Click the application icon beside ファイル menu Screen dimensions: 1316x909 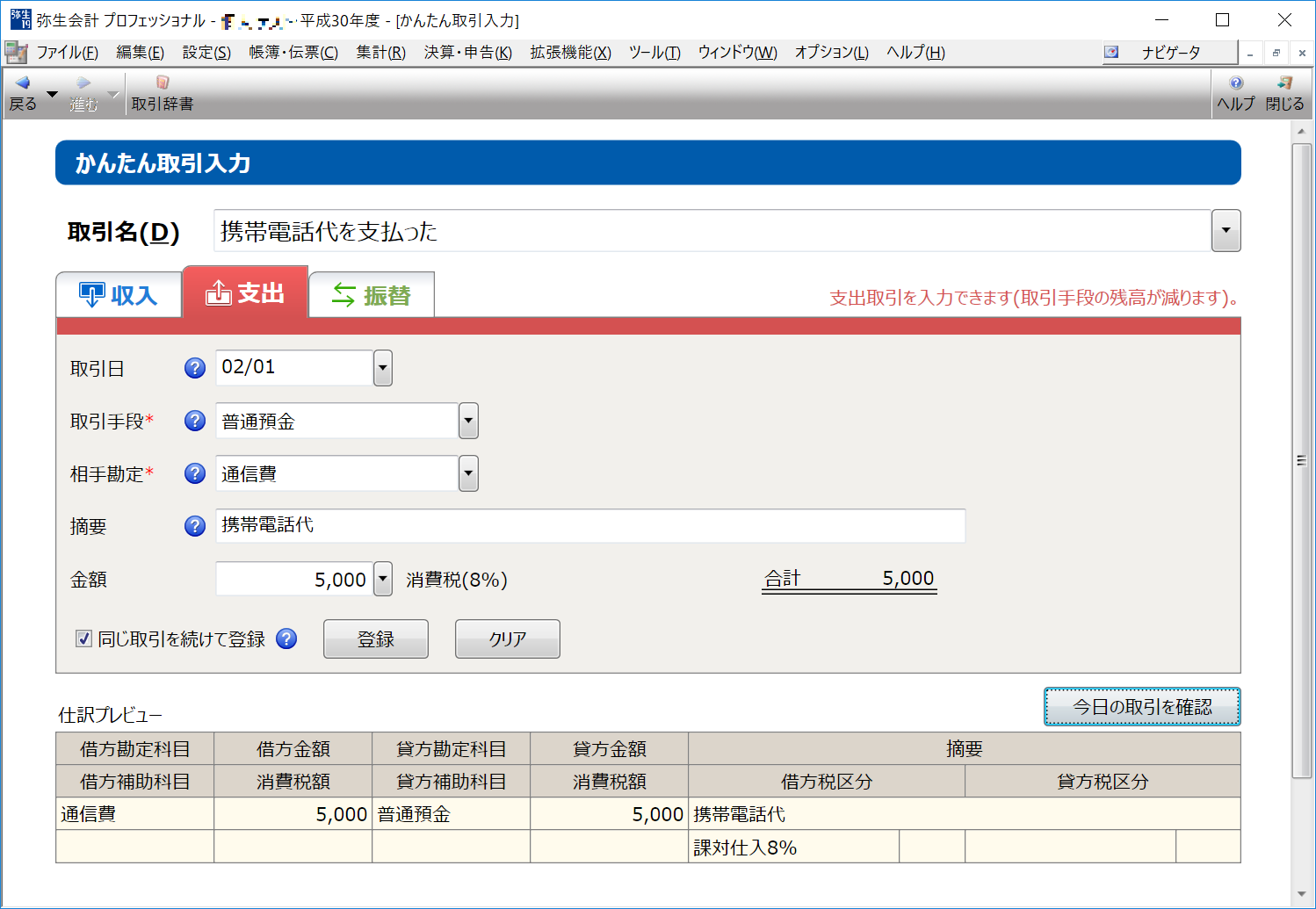[16, 52]
